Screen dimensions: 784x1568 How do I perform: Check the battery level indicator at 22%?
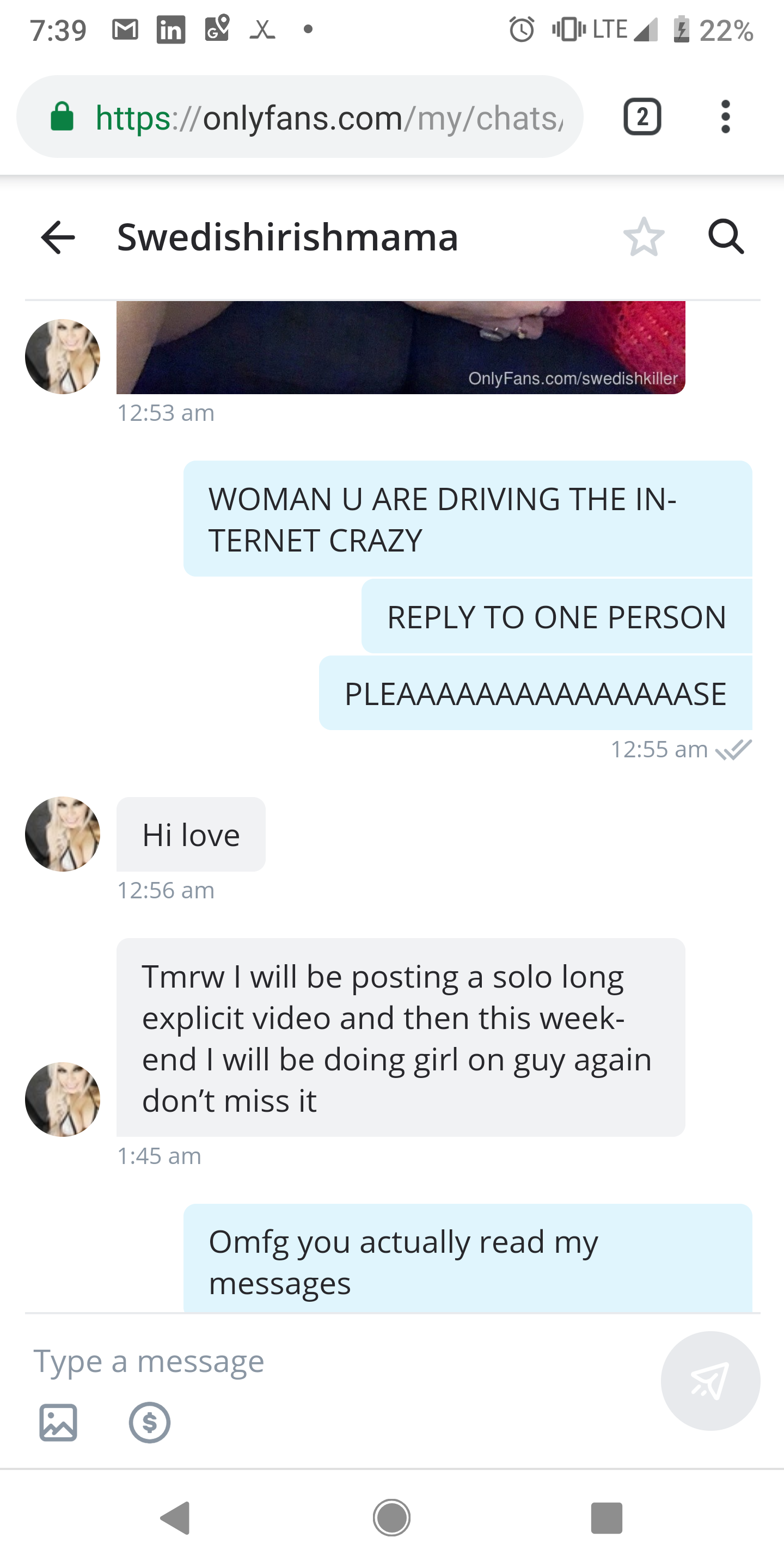click(x=718, y=28)
